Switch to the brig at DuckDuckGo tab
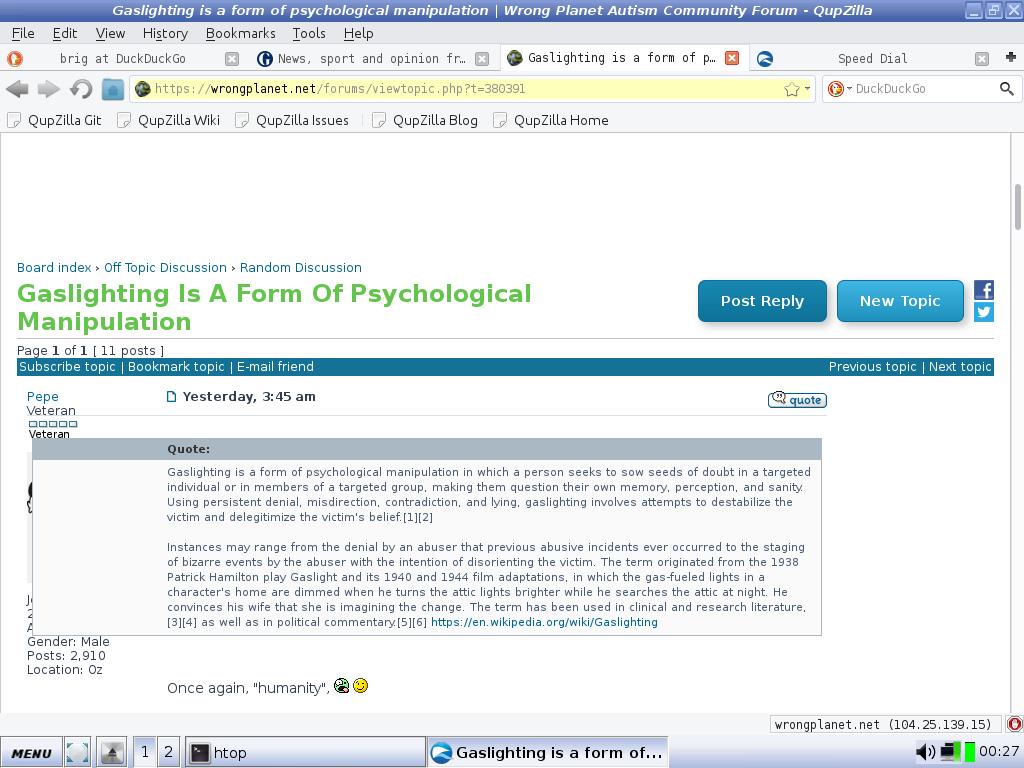Image resolution: width=1024 pixels, height=768 pixels. tap(123, 59)
